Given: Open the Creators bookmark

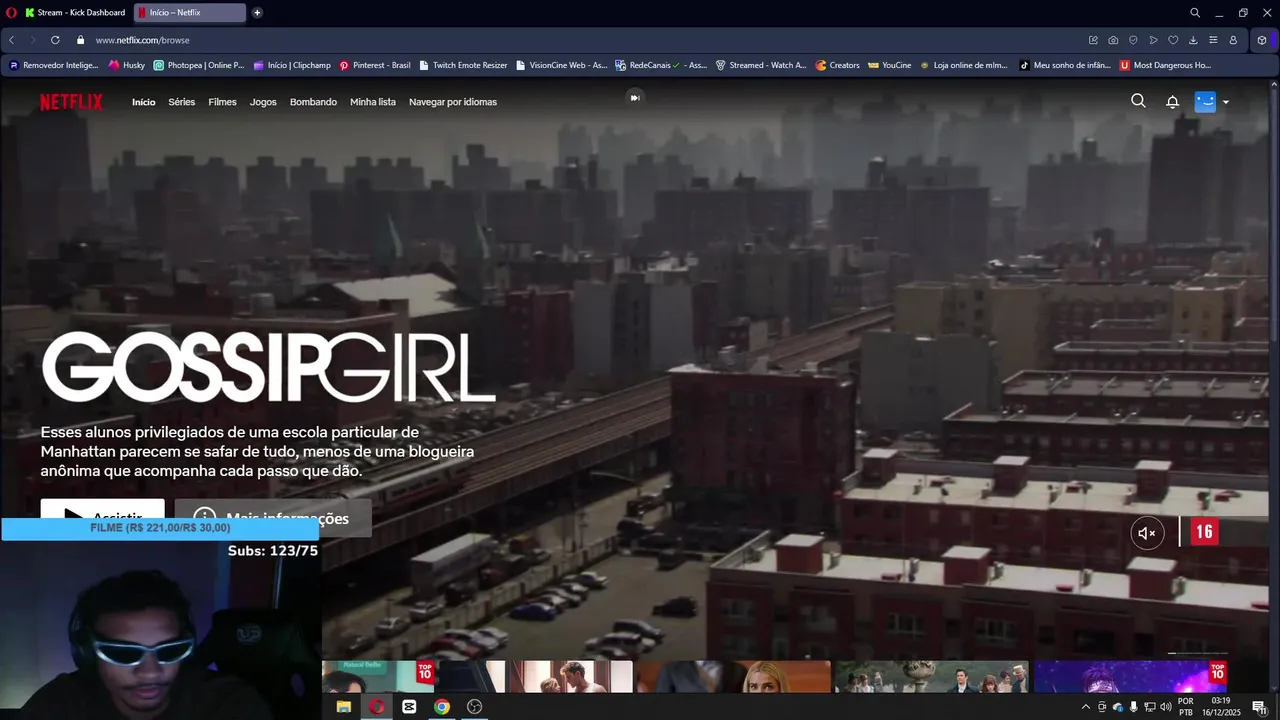Looking at the screenshot, I should click(838, 65).
